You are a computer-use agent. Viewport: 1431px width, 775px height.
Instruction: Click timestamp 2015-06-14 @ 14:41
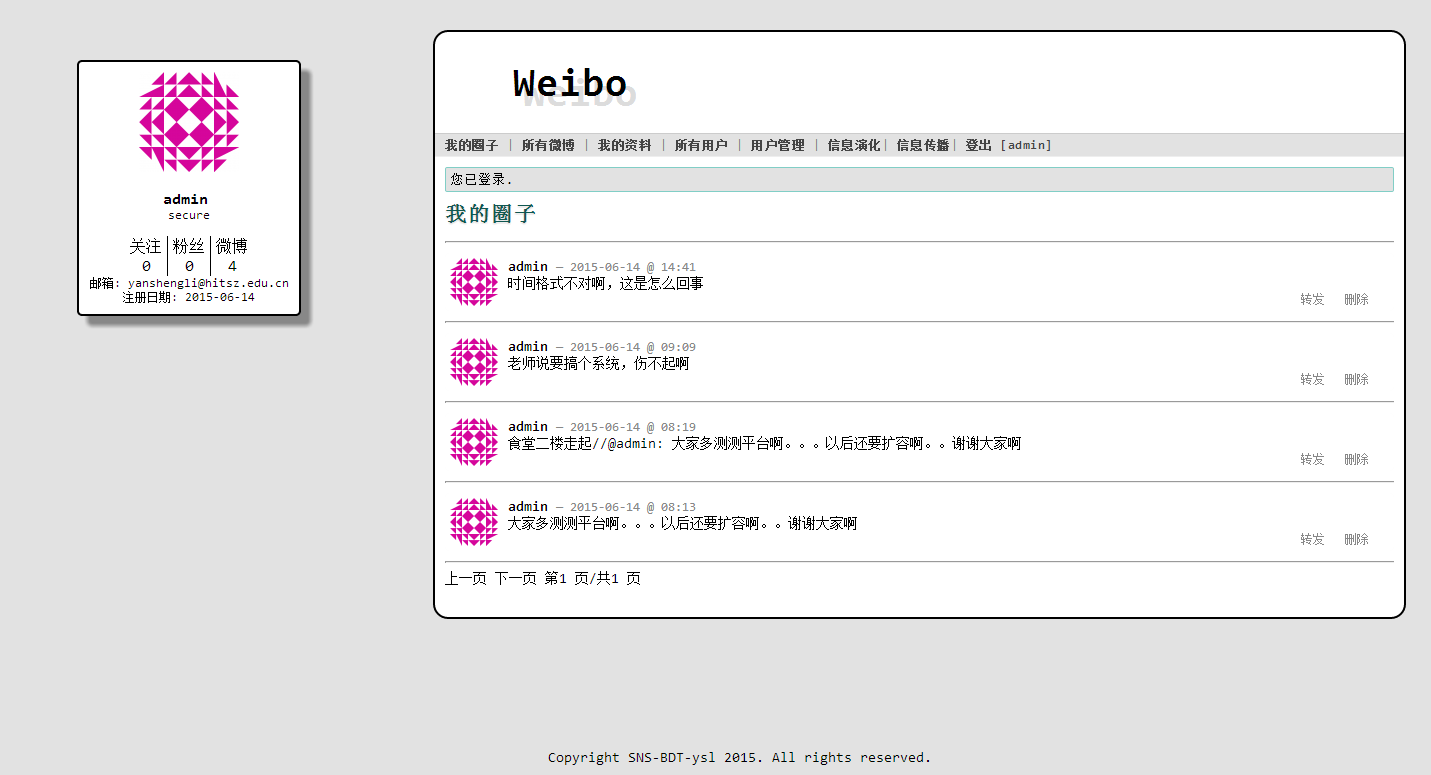click(x=633, y=267)
